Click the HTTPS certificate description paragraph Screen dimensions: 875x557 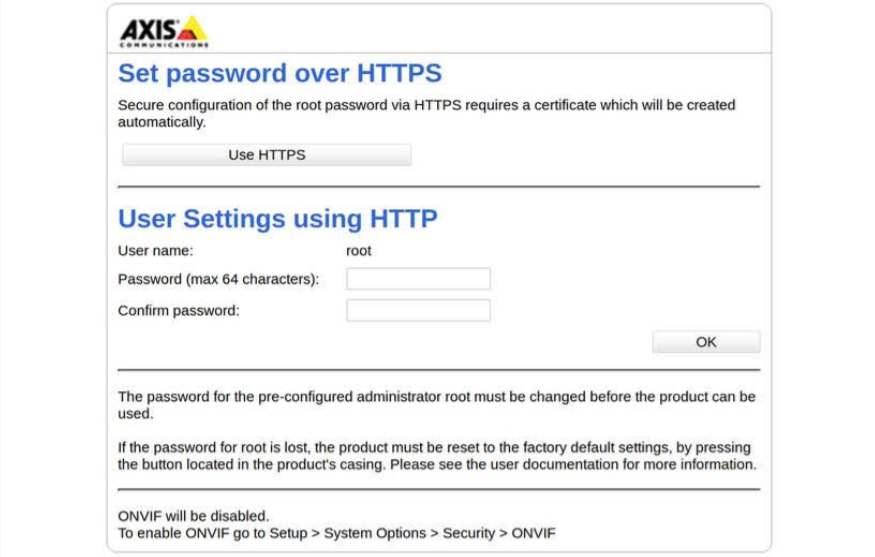[426, 113]
